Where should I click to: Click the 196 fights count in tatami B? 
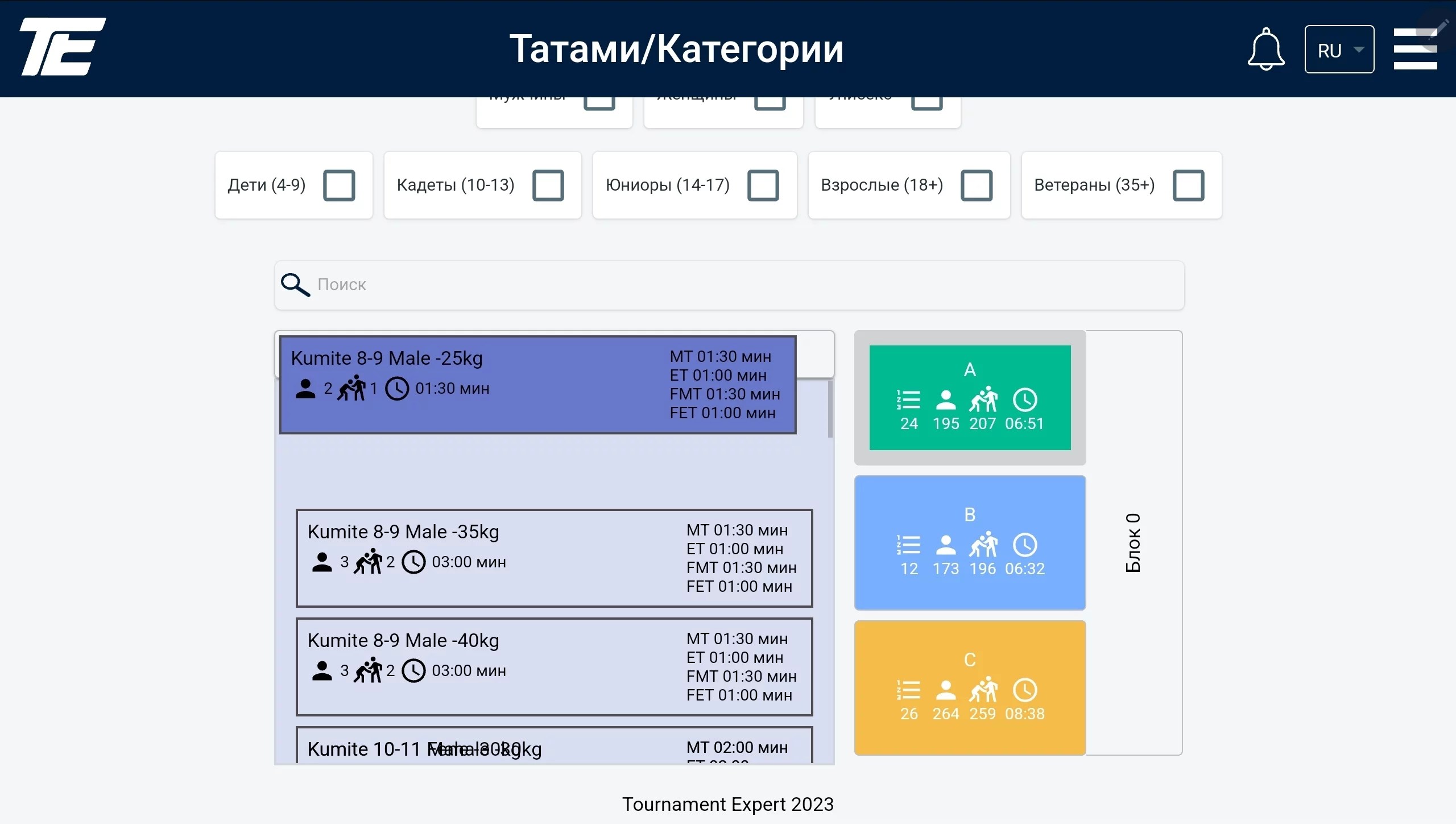[983, 569]
